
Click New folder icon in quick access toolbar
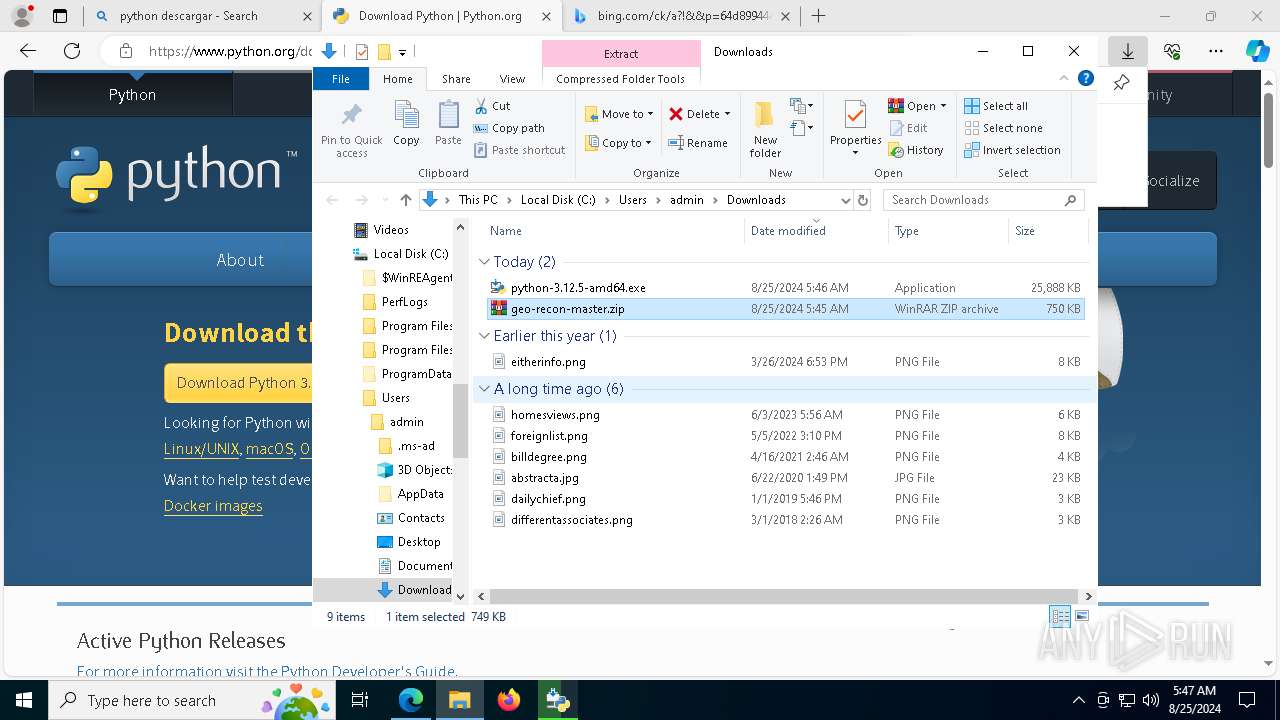(384, 52)
